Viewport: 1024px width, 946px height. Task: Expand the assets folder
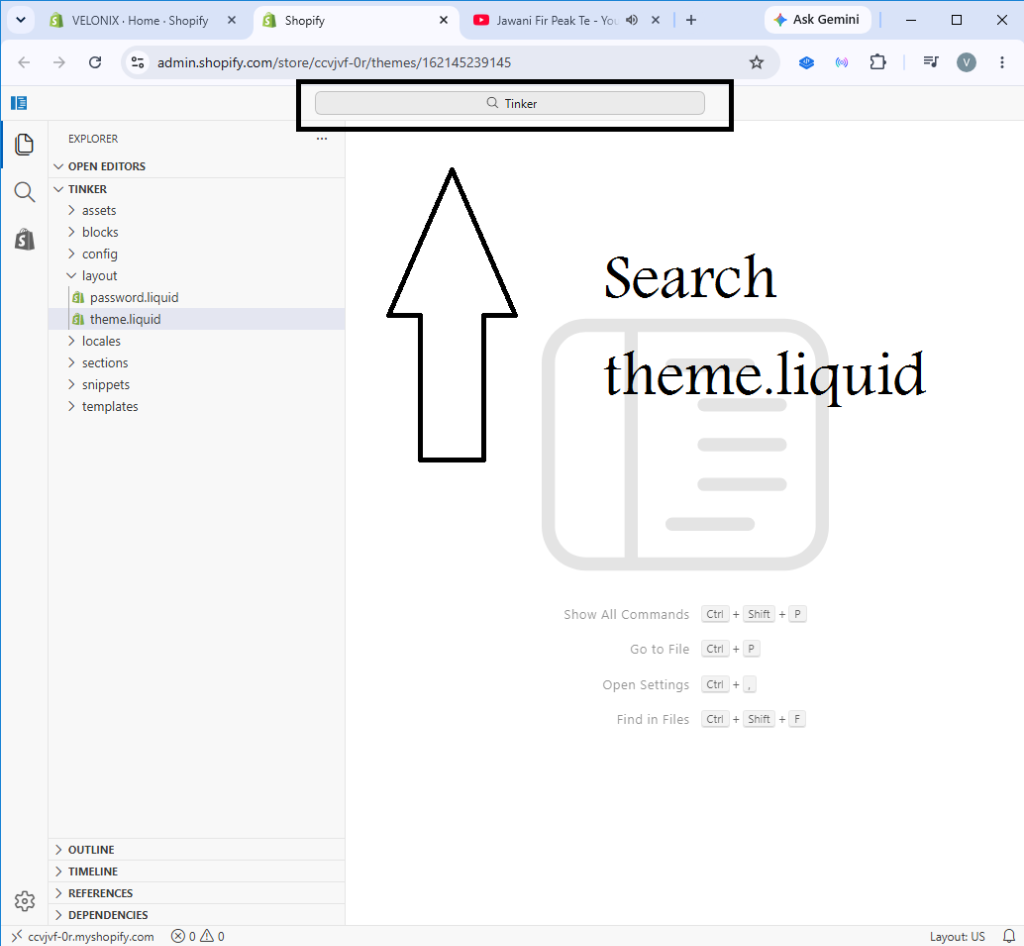coord(197,211)
